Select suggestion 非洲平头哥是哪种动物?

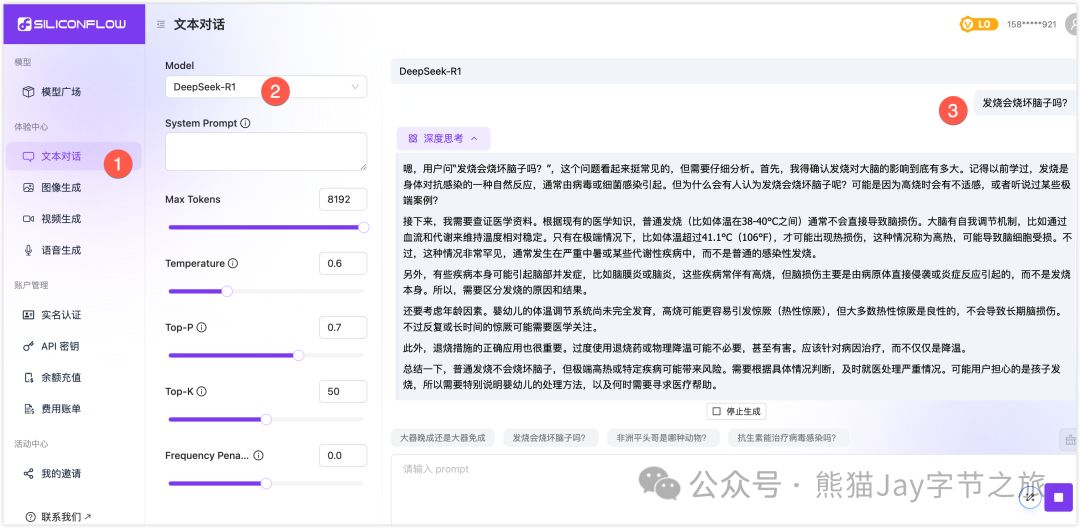point(663,438)
